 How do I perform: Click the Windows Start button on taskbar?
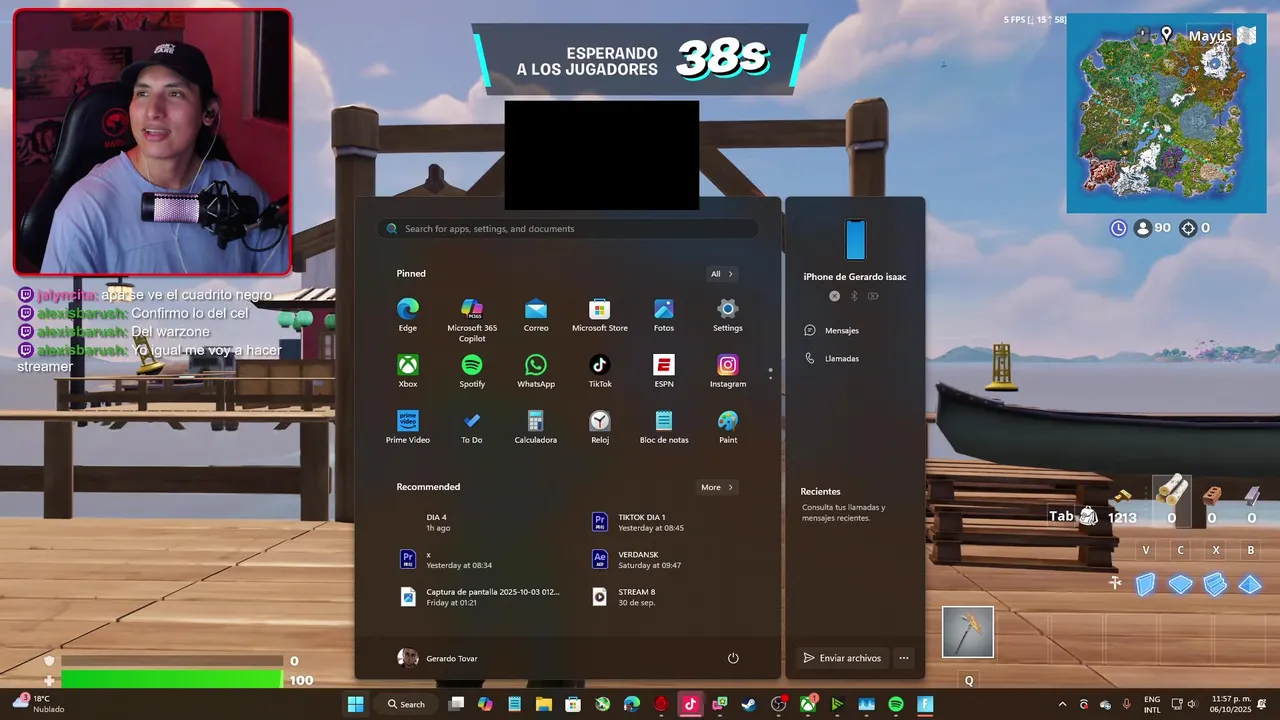tap(355, 704)
